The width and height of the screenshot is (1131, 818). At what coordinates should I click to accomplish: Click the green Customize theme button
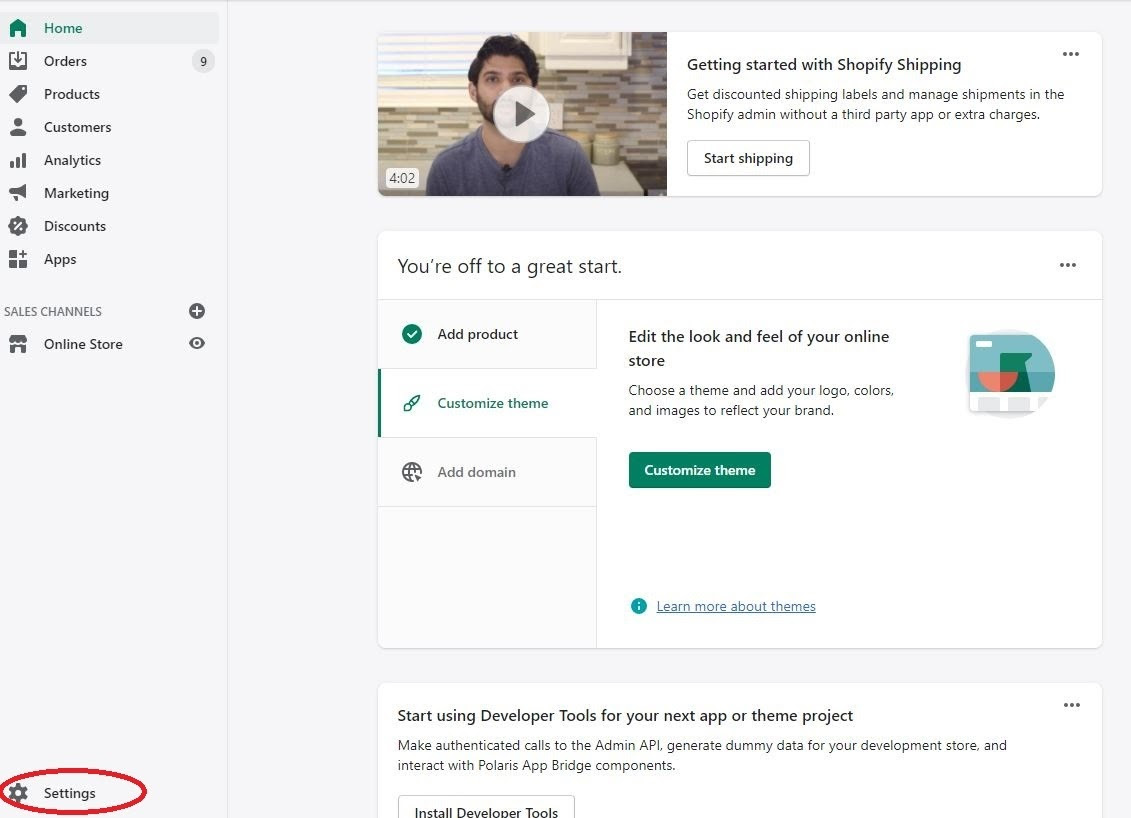[700, 470]
